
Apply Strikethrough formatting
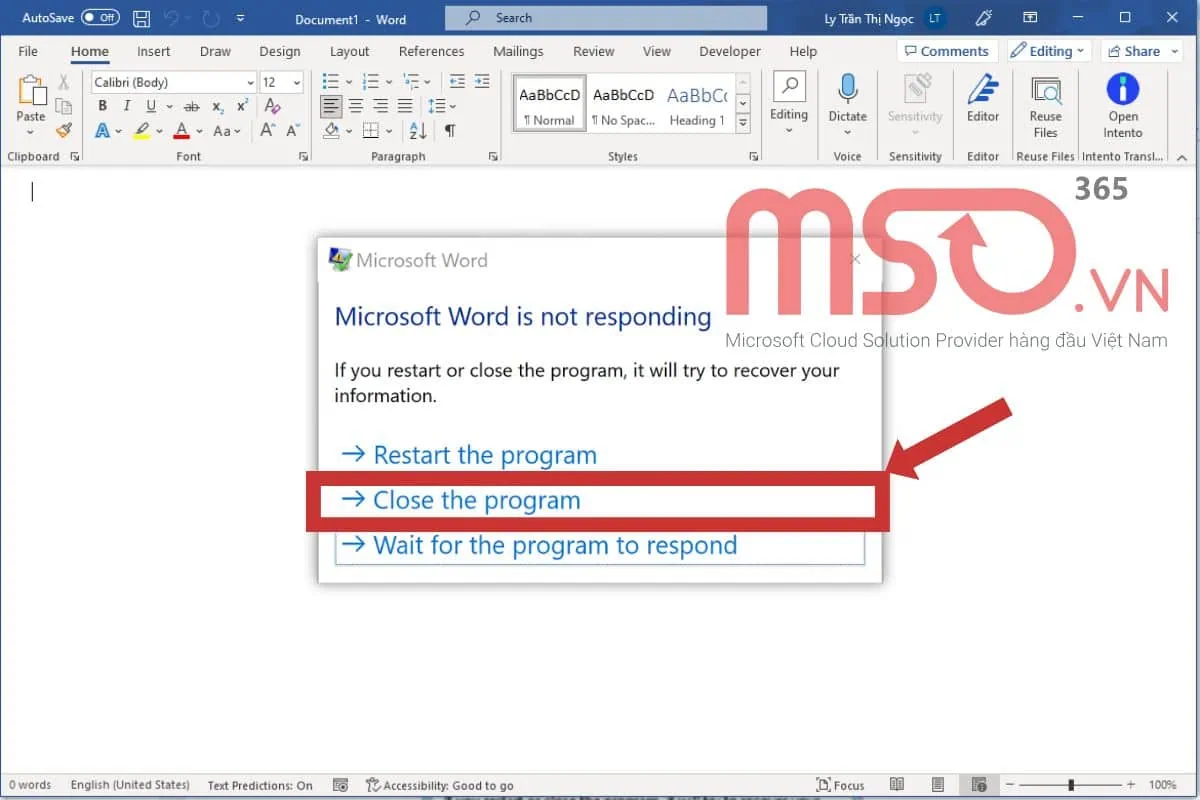[192, 106]
